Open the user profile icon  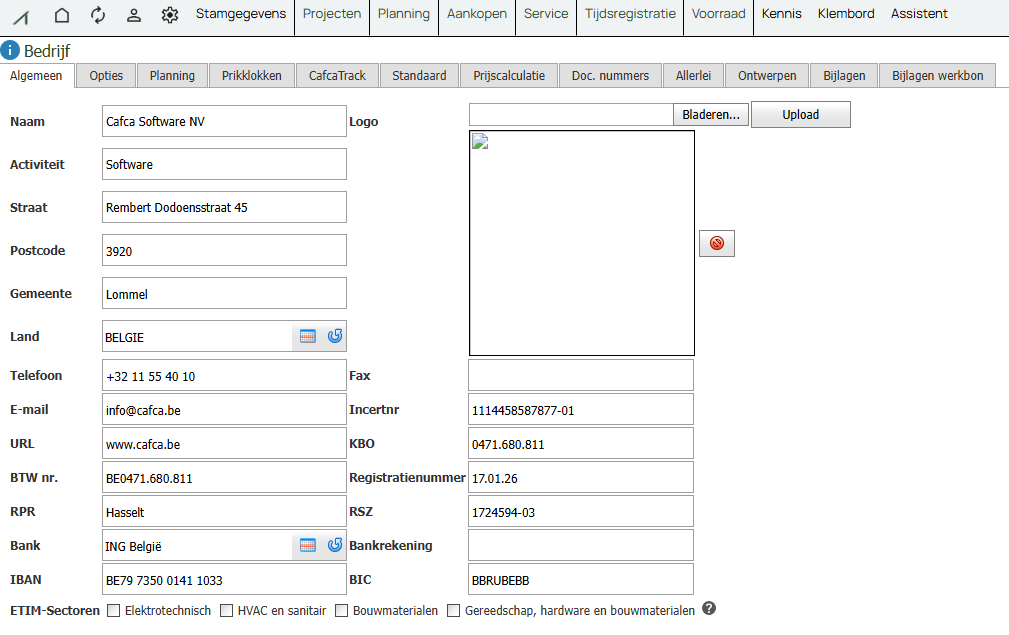pyautogui.click(x=134, y=14)
